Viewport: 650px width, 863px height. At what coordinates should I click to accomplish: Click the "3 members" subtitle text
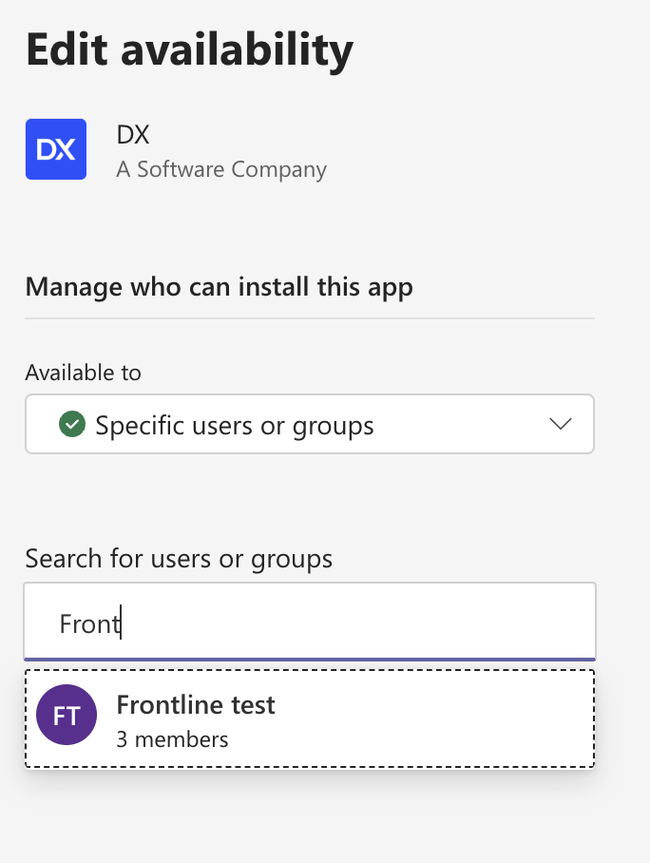[x=172, y=740]
